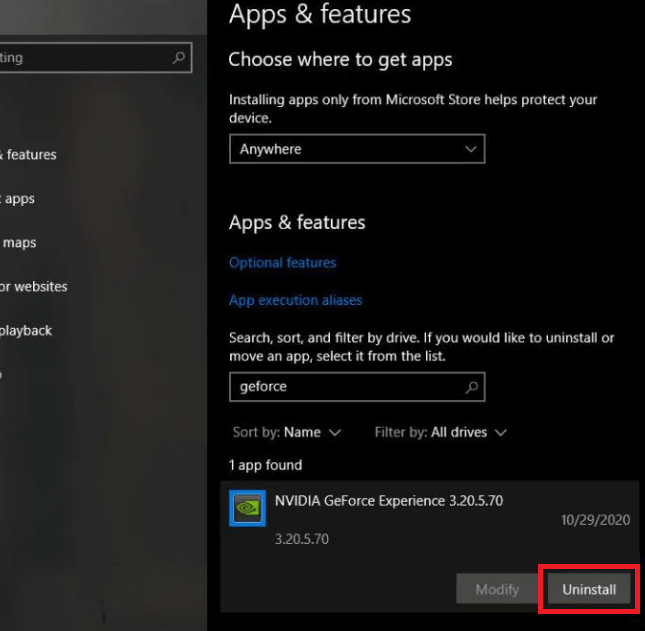Click the geforce app search field
The width and height of the screenshot is (645, 631).
[x=357, y=387]
